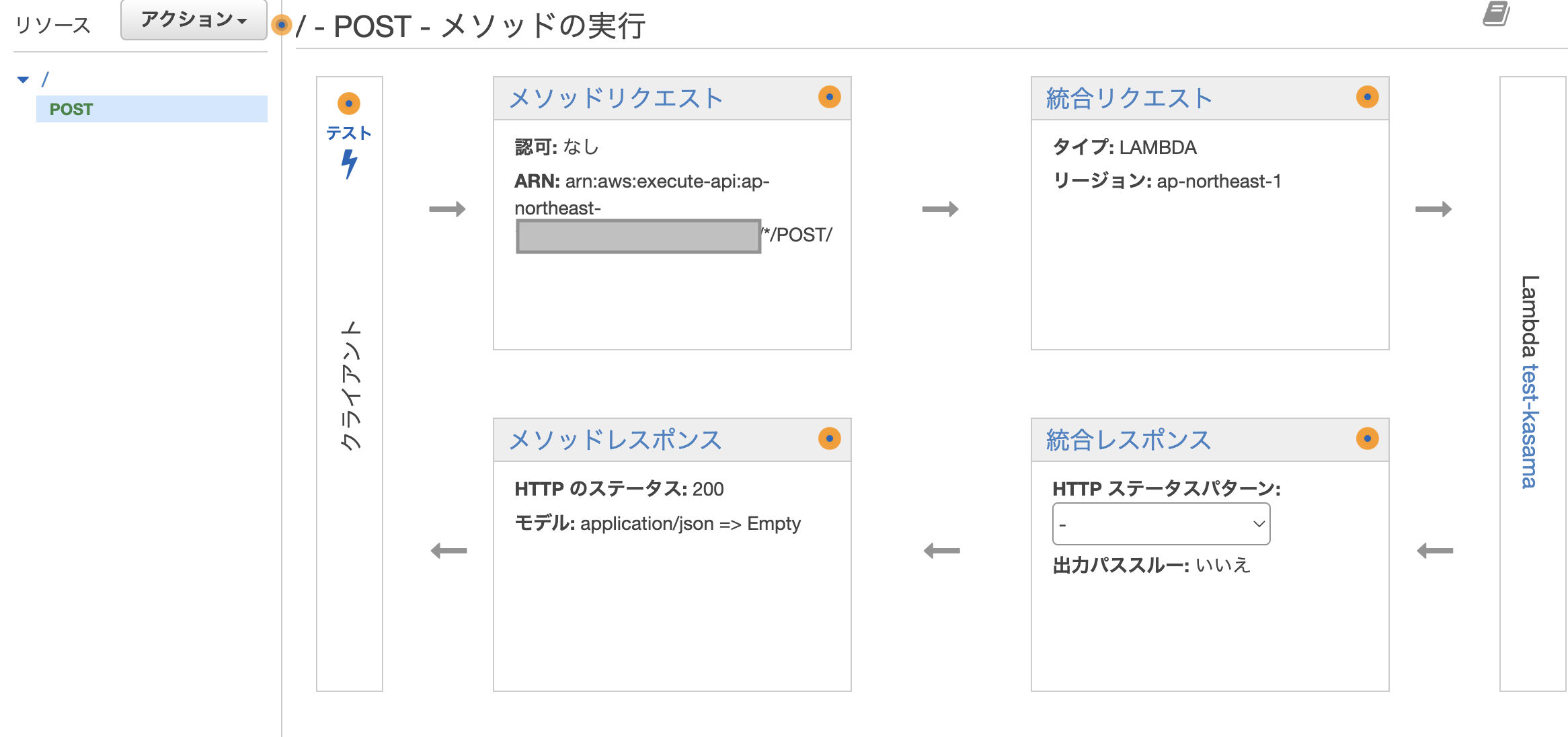
Task: Open the メソッドレスポンス settings link
Action: 615,440
